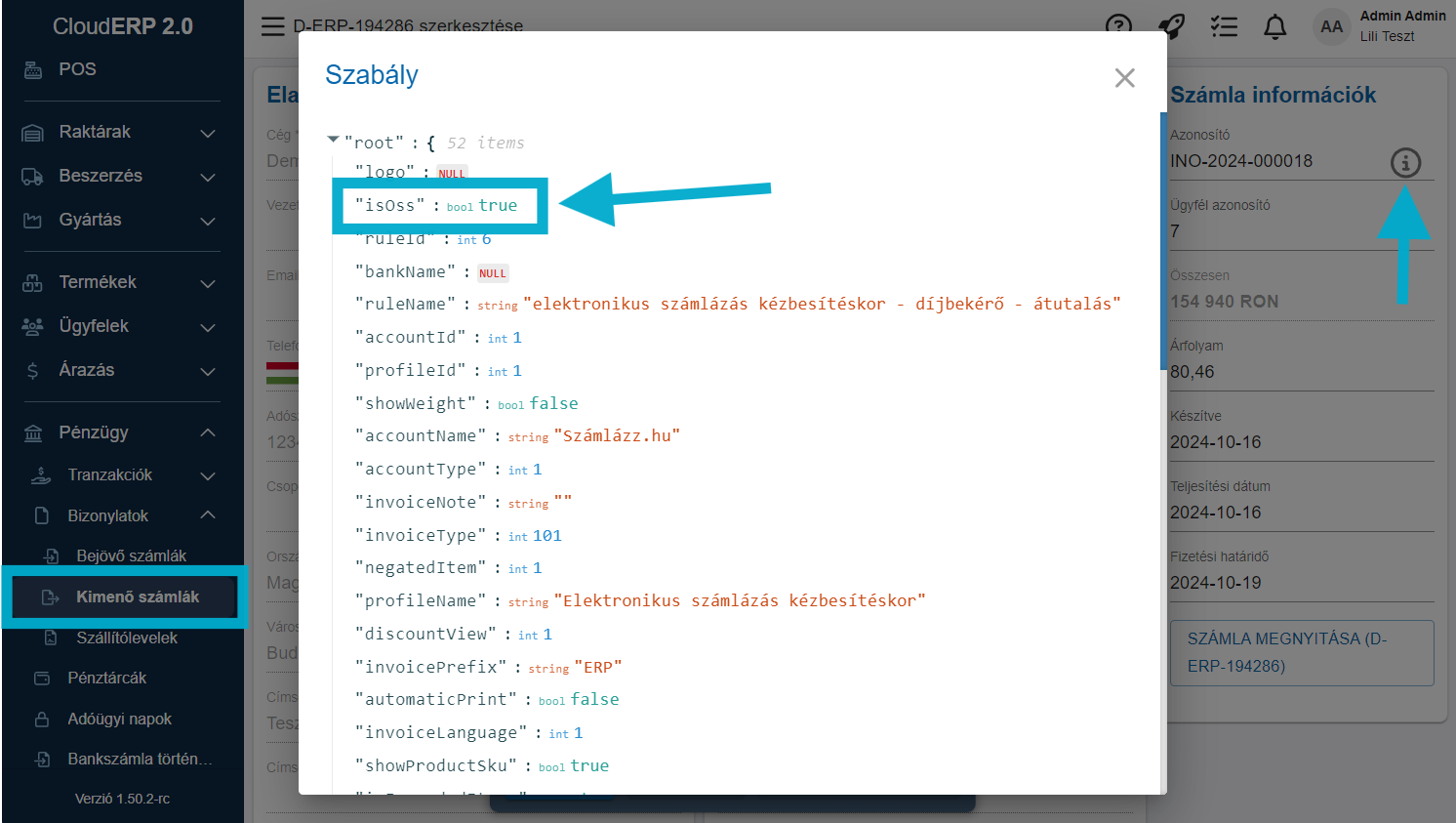Open POS from the sidebar
This screenshot has width=1456, height=823.
pyautogui.click(x=77, y=69)
